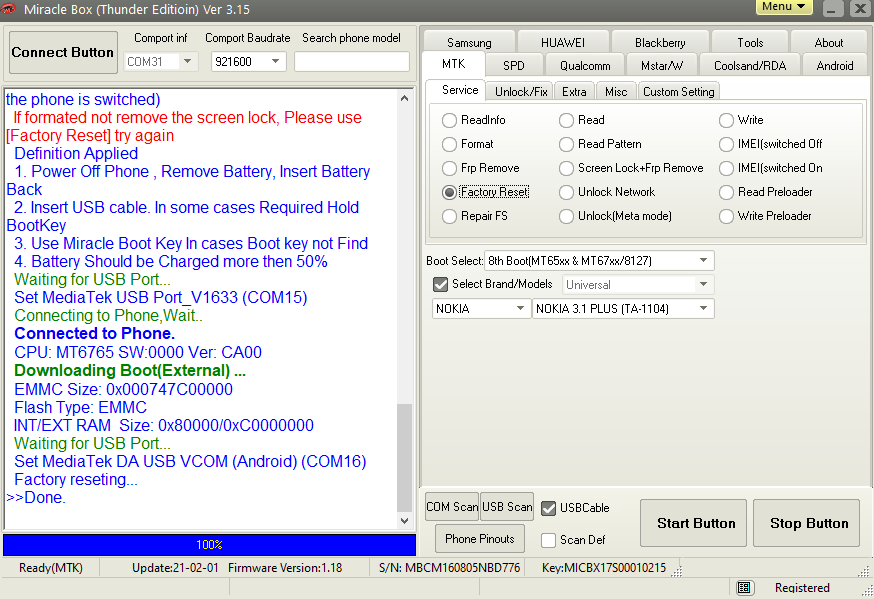Select the ReadInfo radio option
The width and height of the screenshot is (874, 599).
(x=449, y=120)
